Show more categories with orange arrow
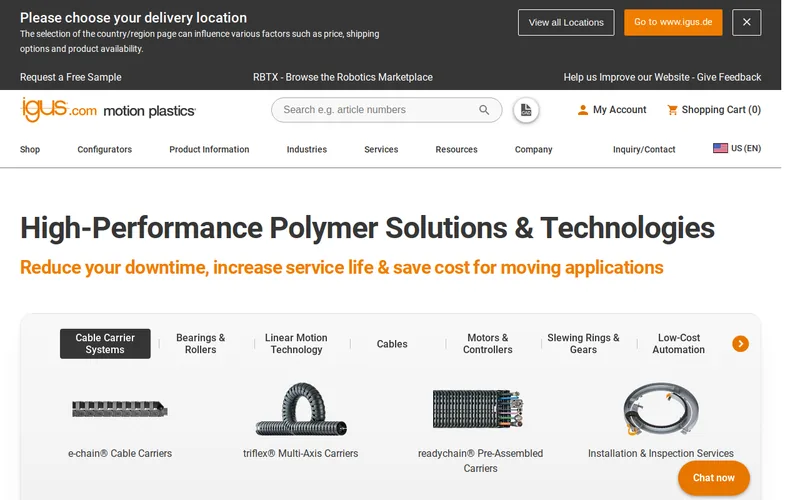This screenshot has width=800, height=500. (740, 343)
